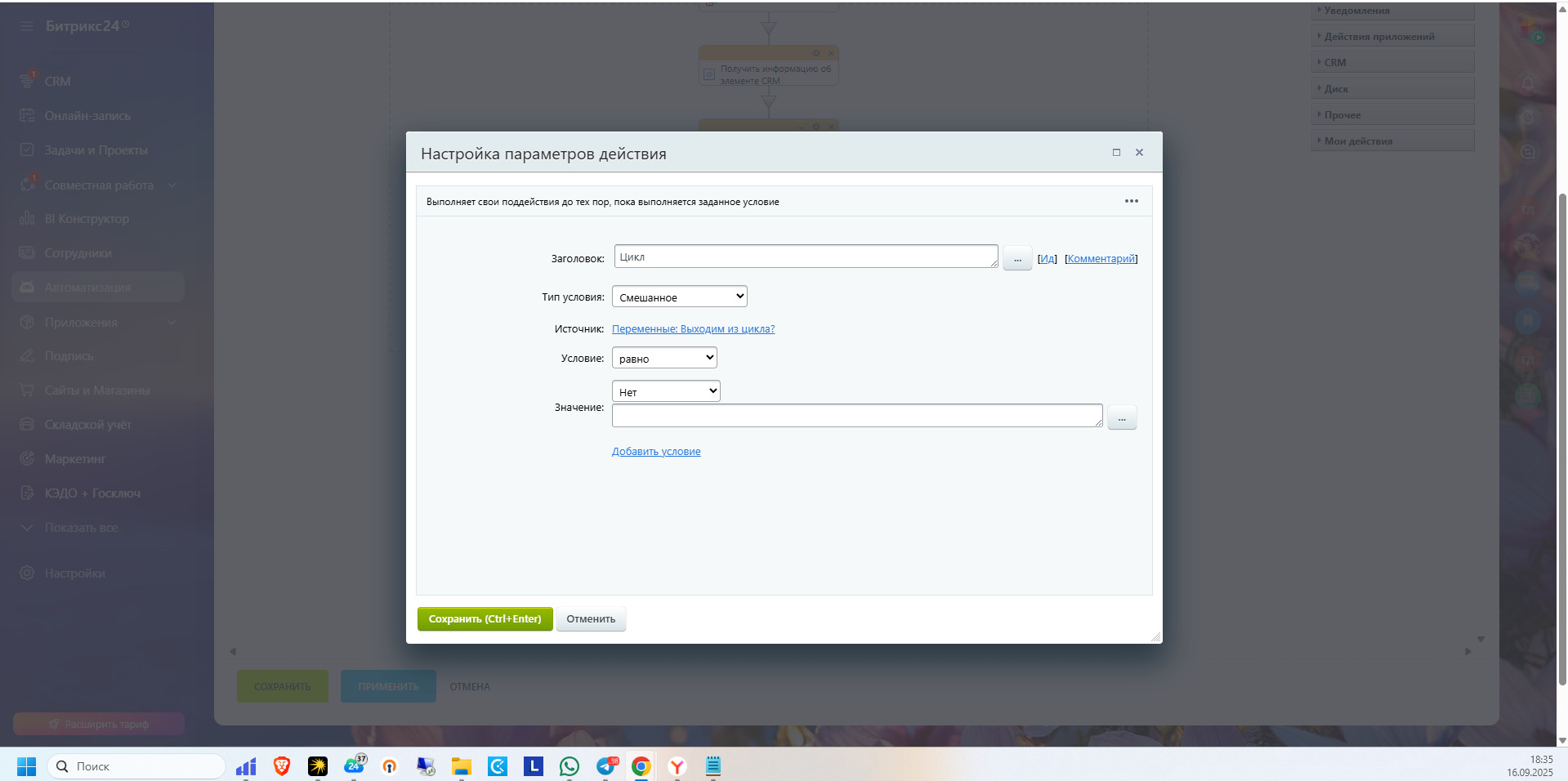This screenshot has height=781, width=1568.
Task: Click the ellipsis button next to Значение field
Action: 1121,418
